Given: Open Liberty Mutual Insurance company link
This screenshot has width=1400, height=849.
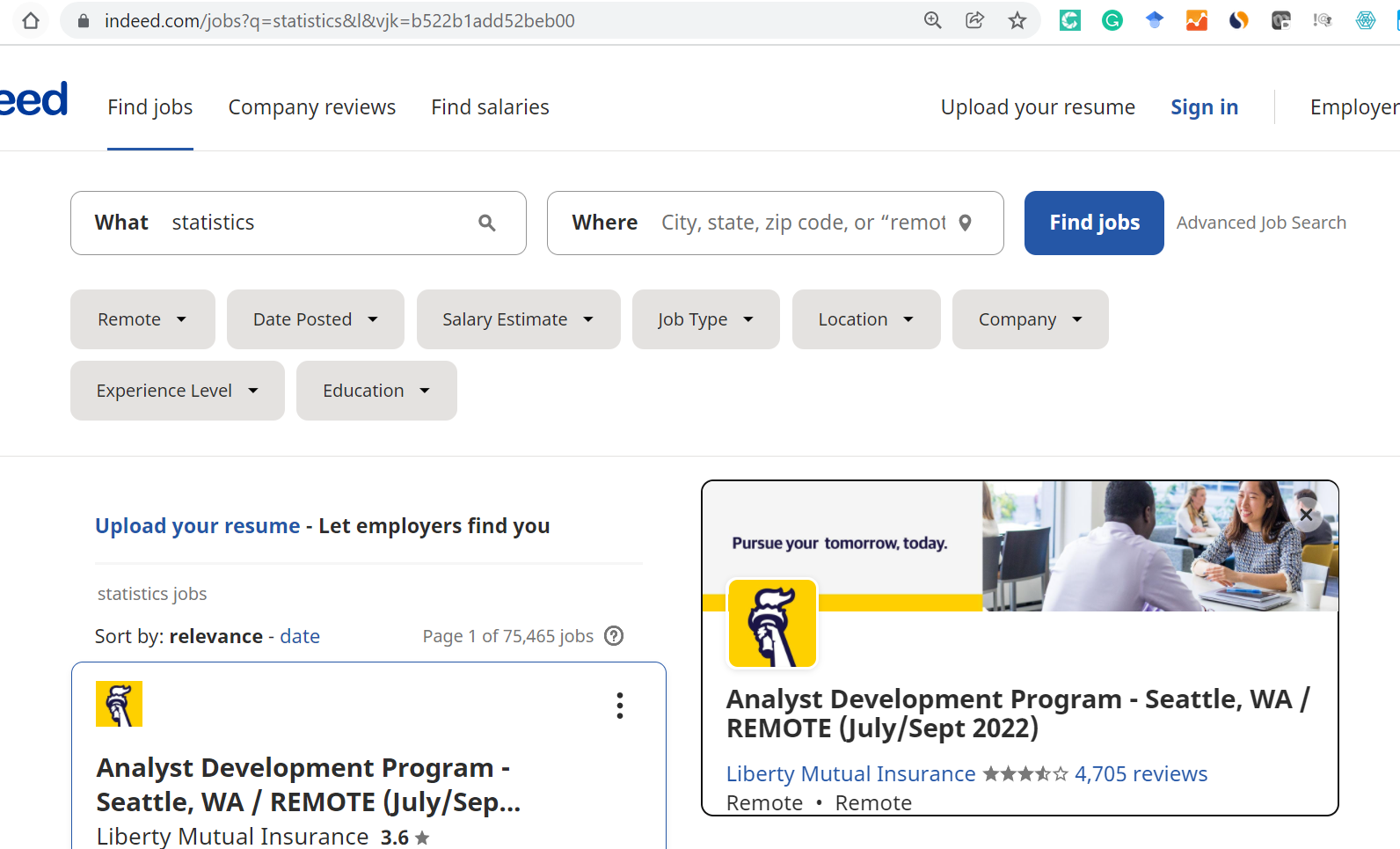Looking at the screenshot, I should [x=850, y=774].
